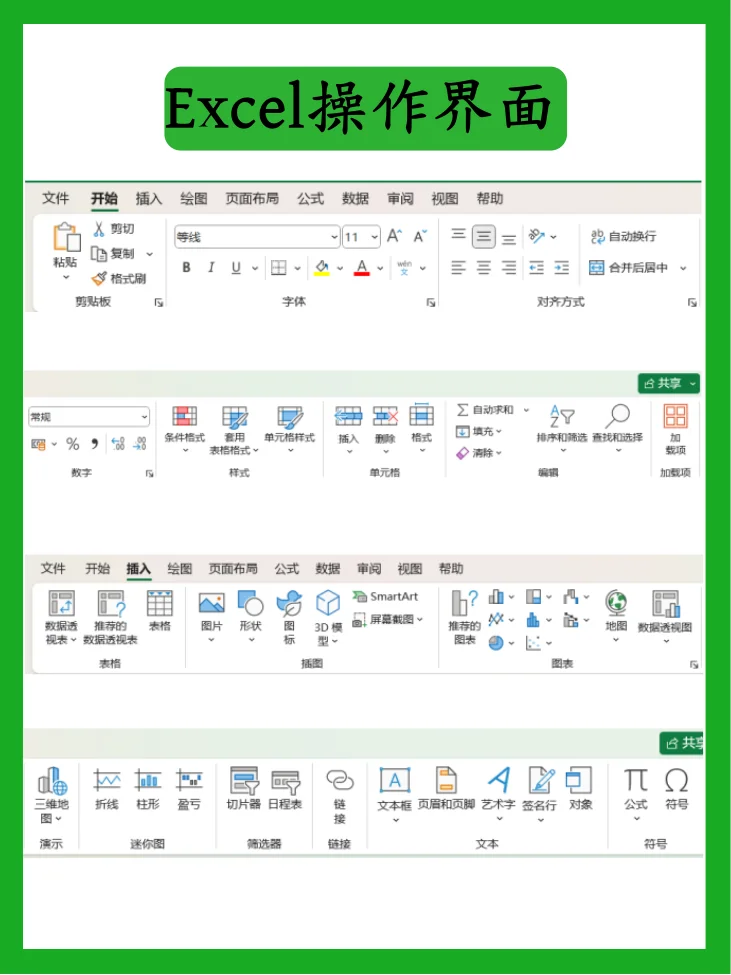This screenshot has width=731, height=975.
Task: Toggle Italic (I) formatting
Action: 211,267
